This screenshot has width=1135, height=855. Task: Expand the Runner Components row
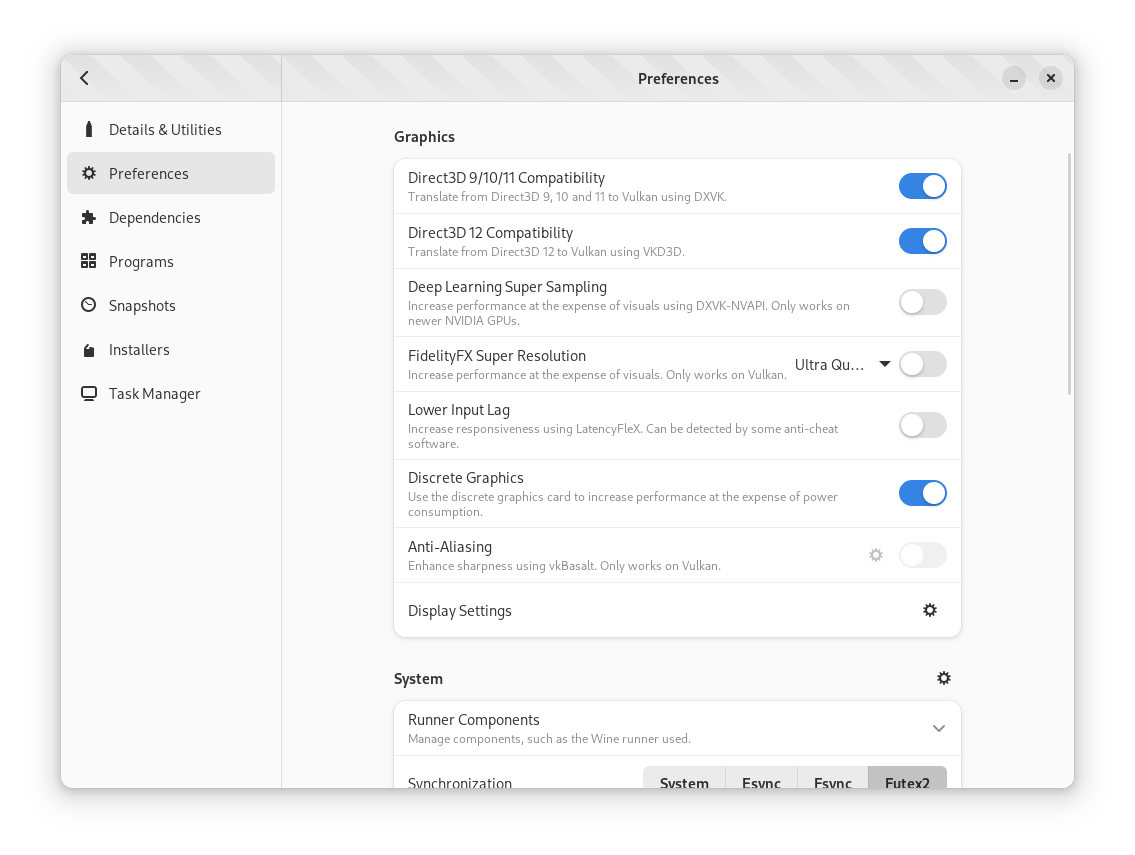point(938,728)
